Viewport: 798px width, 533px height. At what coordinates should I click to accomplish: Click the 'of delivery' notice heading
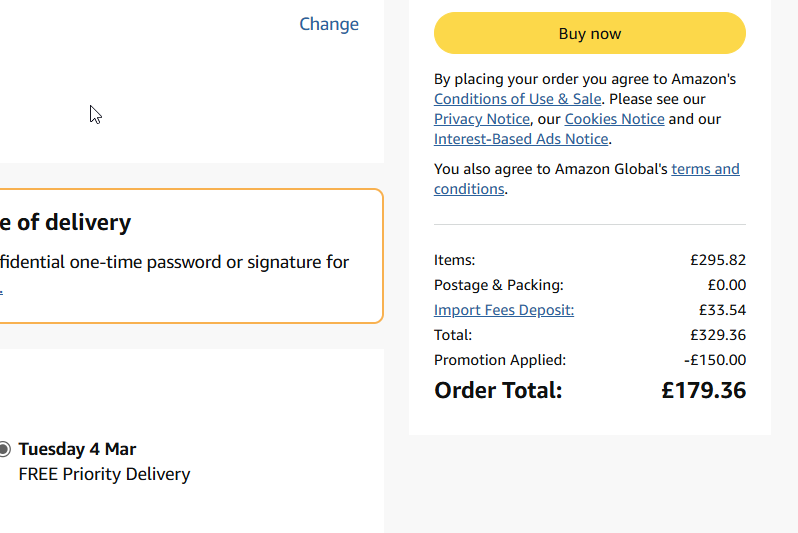tap(66, 222)
